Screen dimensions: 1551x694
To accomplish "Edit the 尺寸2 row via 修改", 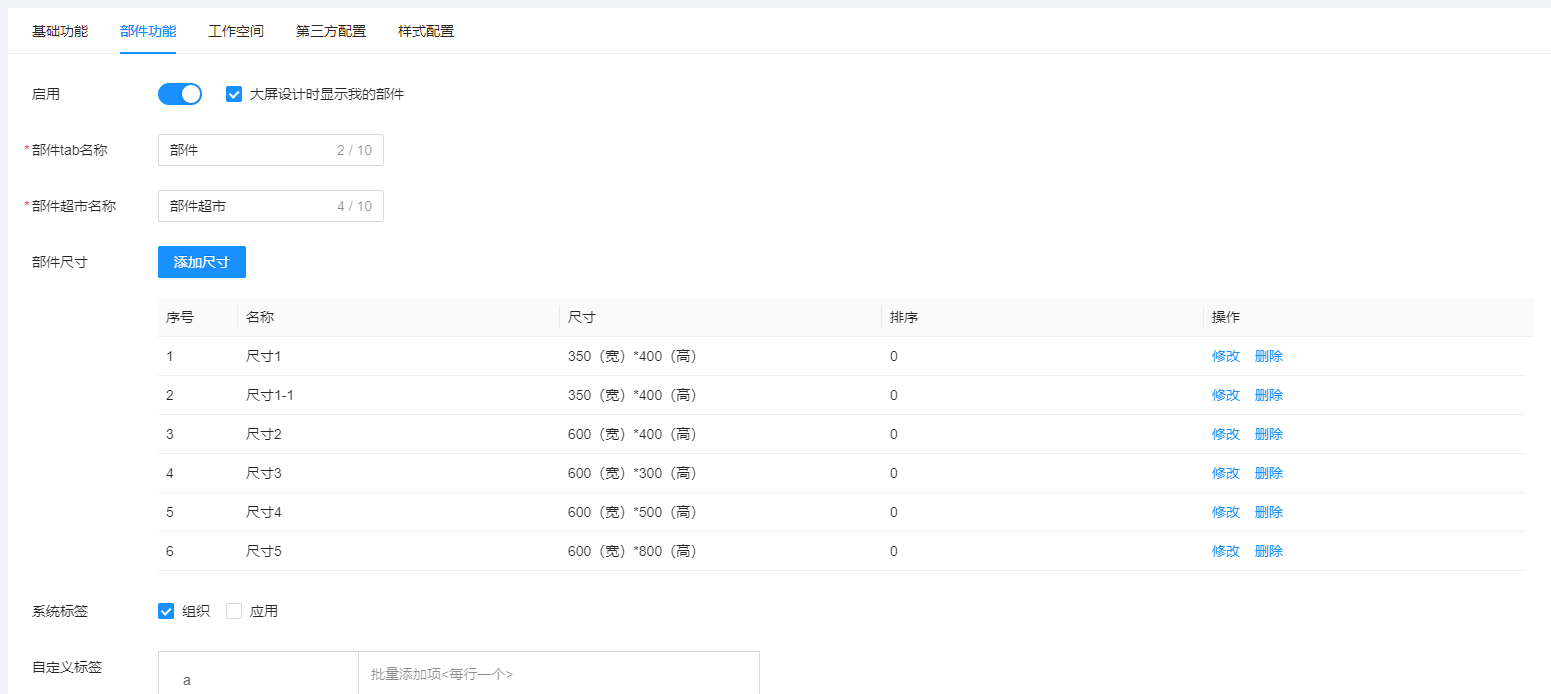I will point(1225,434).
